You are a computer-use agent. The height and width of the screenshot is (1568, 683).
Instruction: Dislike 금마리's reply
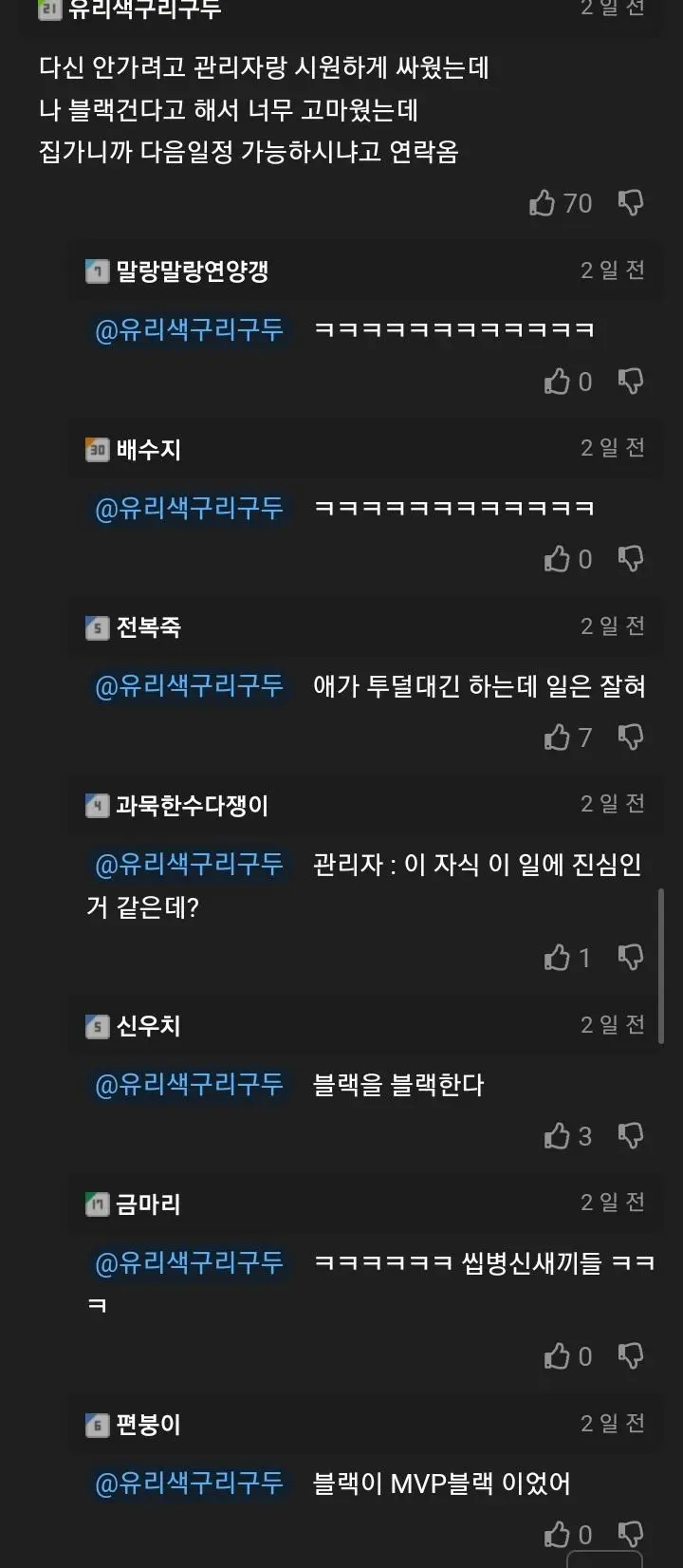[x=631, y=1356]
